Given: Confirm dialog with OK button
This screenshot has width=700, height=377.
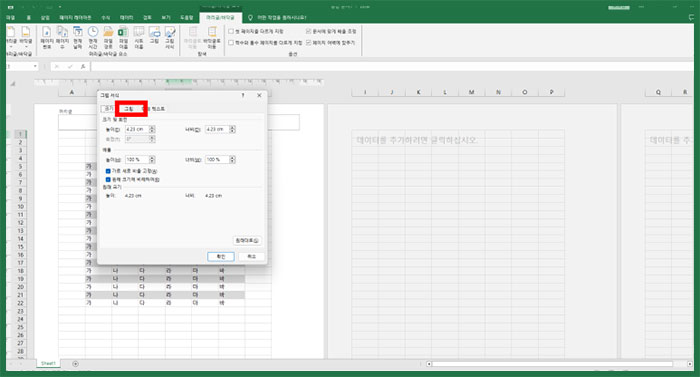Looking at the screenshot, I should pyautogui.click(x=221, y=256).
